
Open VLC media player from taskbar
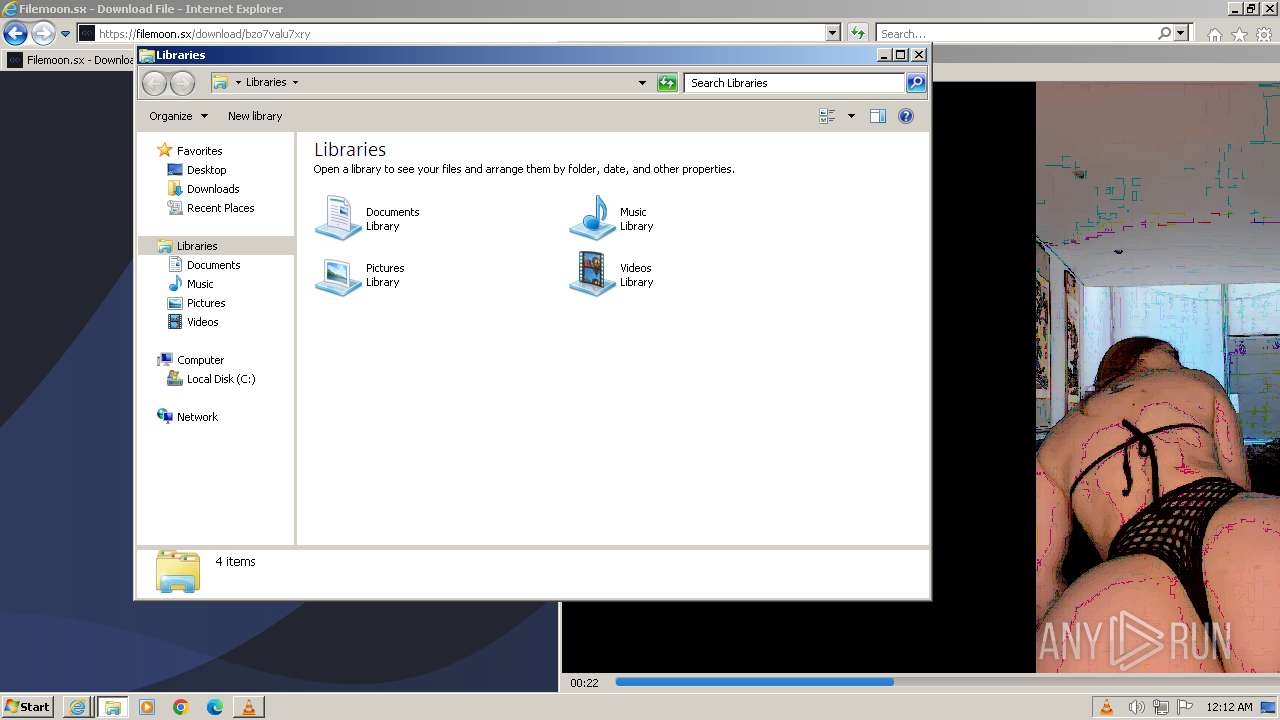(248, 707)
